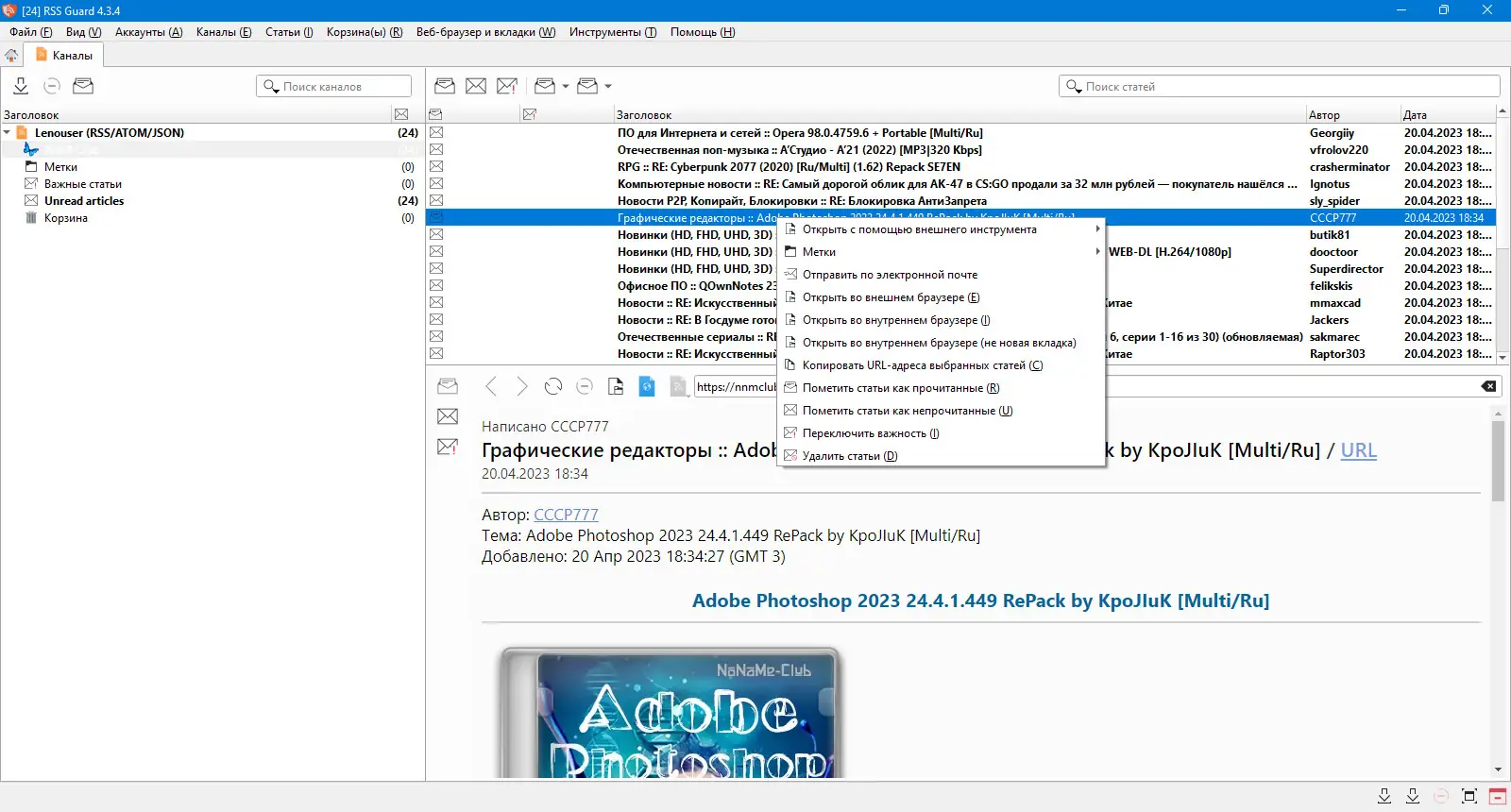Focus the Поиск статей search field
The height and width of the screenshot is (812, 1511).
tap(1280, 86)
